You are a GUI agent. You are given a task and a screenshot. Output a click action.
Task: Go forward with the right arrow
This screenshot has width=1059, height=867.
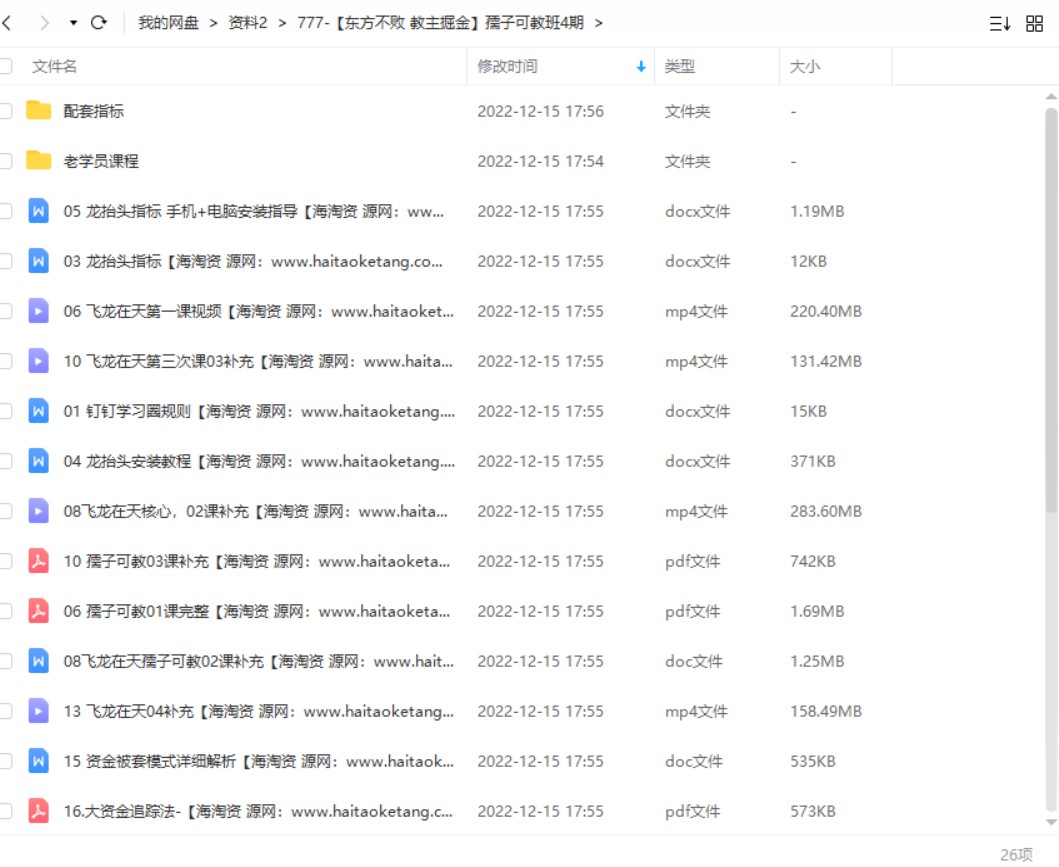pos(45,23)
